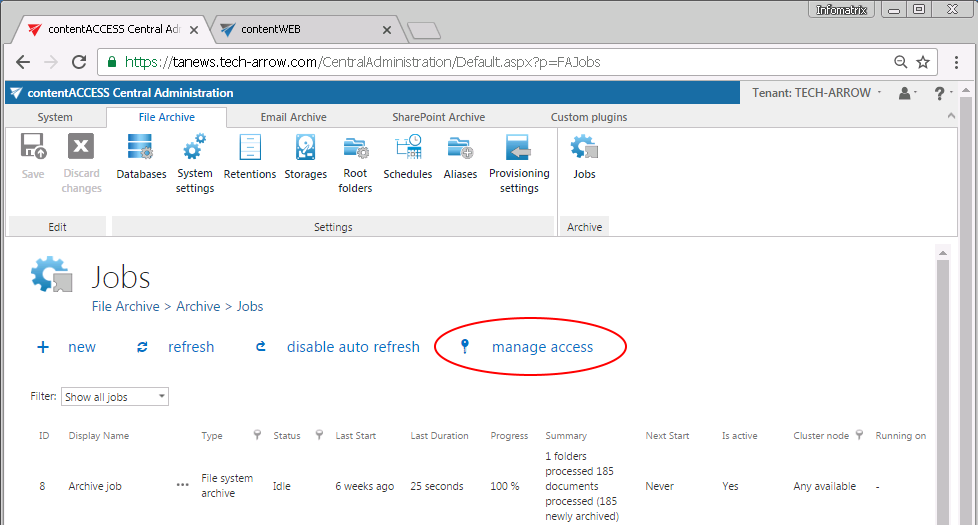Open the Tenant TECH-ARROW dropdown
This screenshot has height=525, width=978.
pos(816,93)
